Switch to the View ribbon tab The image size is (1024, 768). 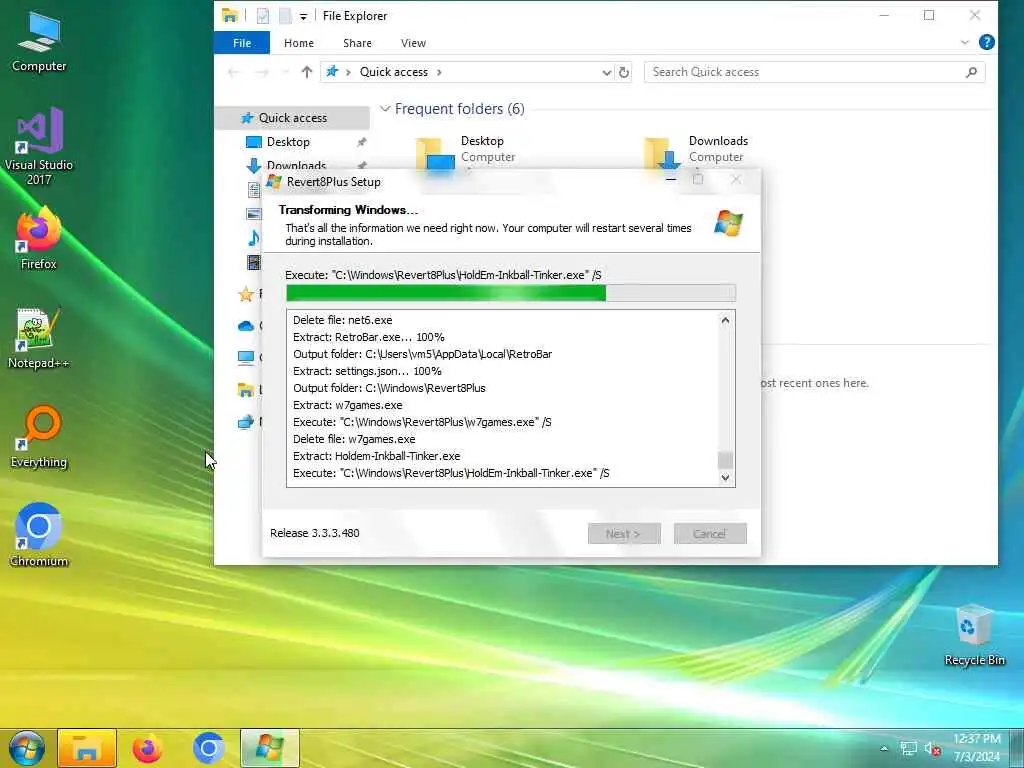pos(413,43)
